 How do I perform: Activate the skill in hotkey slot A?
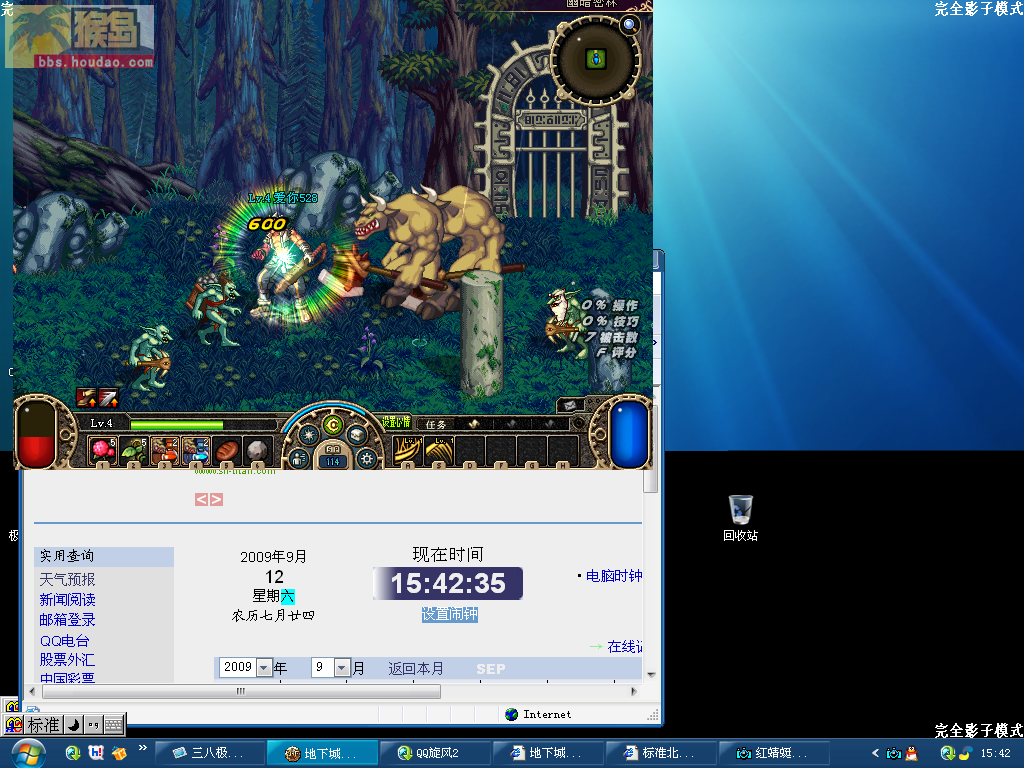click(408, 450)
